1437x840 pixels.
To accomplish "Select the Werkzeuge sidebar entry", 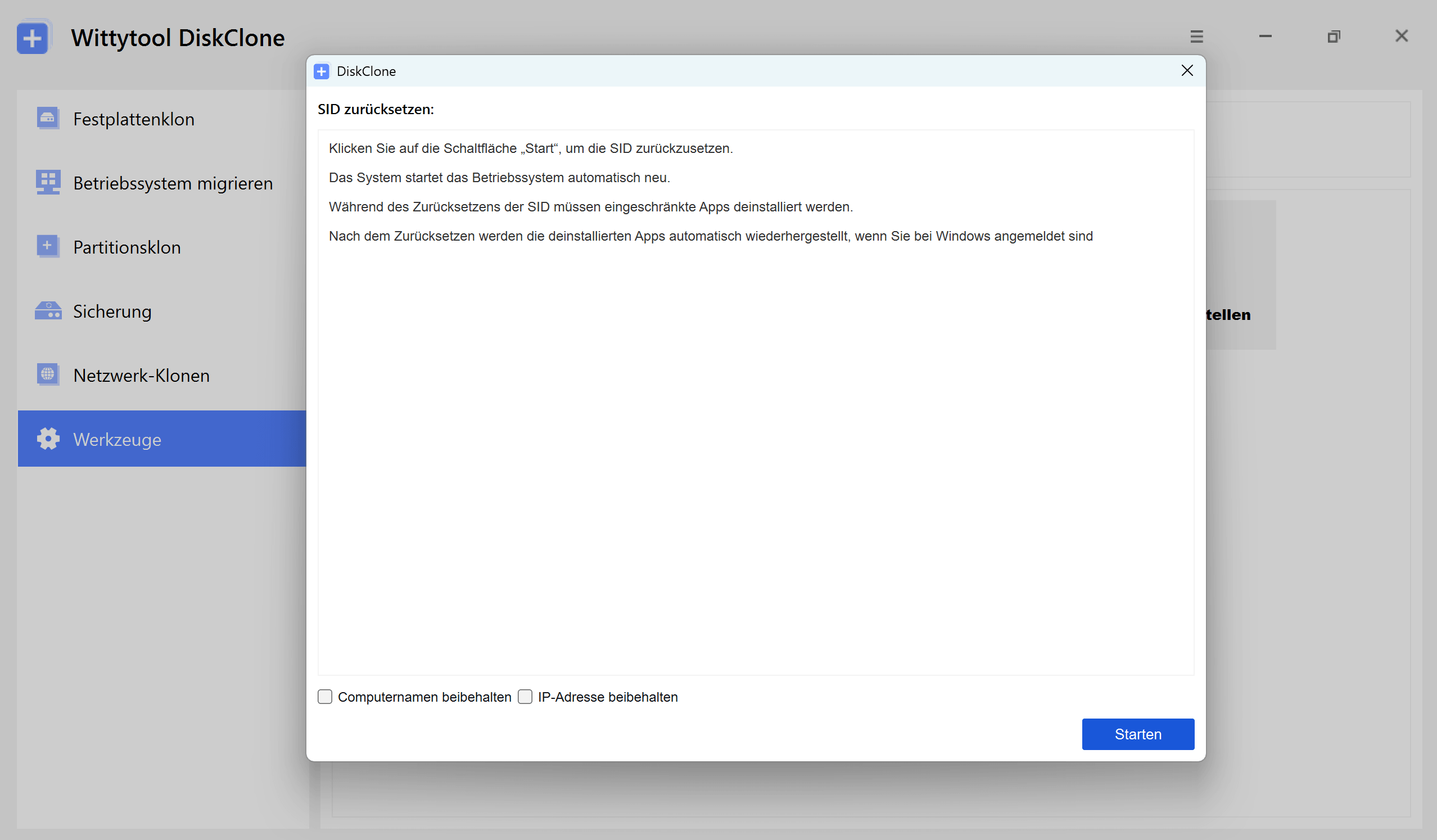I will (162, 439).
